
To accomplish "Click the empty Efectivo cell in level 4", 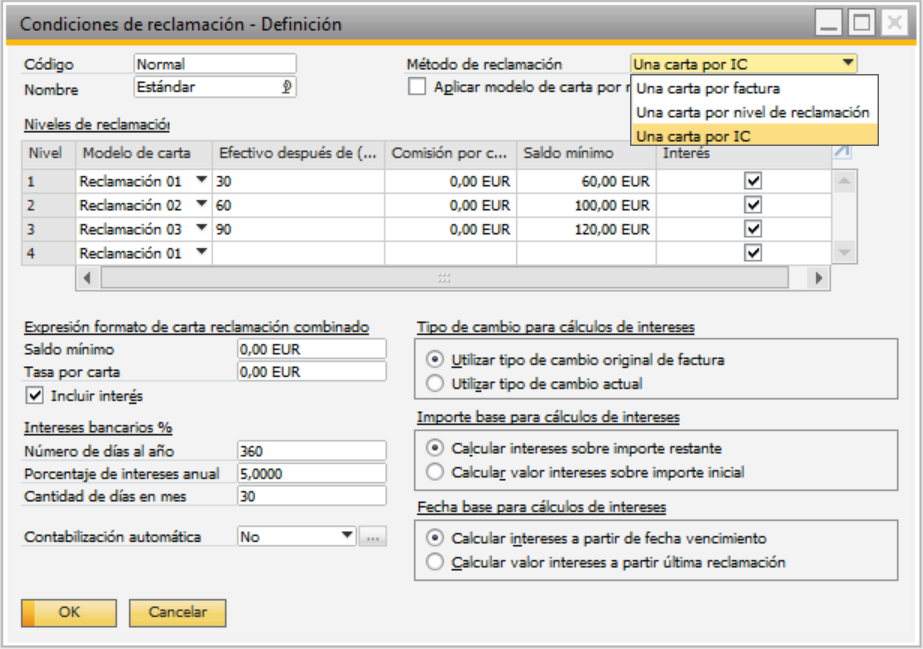I will [x=298, y=254].
